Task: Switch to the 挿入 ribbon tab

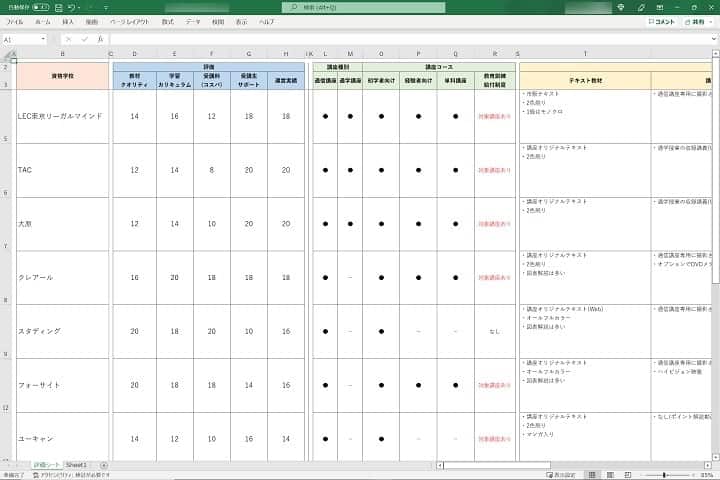Action: coord(68,22)
